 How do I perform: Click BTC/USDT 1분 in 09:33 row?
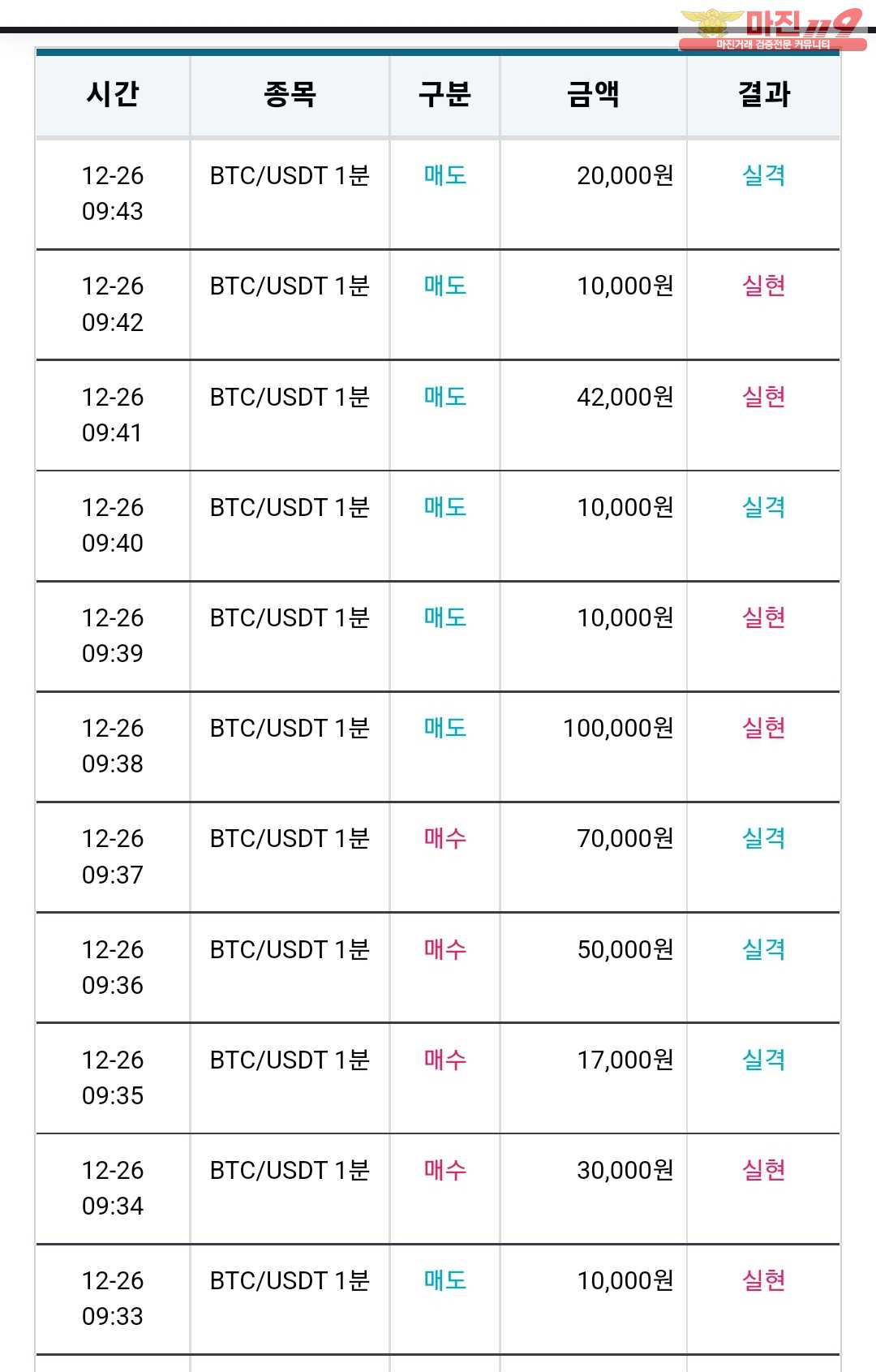[290, 1280]
